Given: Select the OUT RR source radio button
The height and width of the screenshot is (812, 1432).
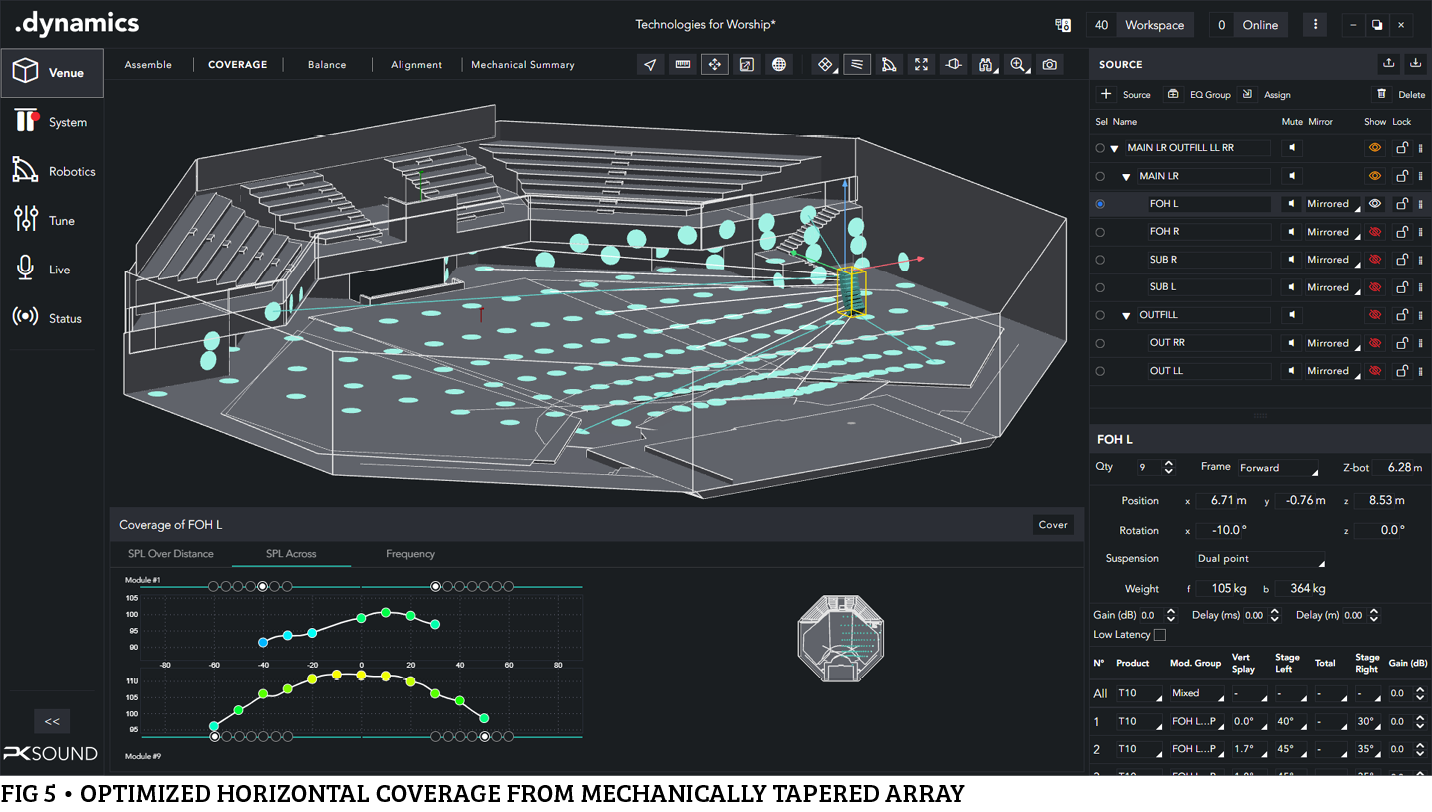Looking at the screenshot, I should point(1100,343).
